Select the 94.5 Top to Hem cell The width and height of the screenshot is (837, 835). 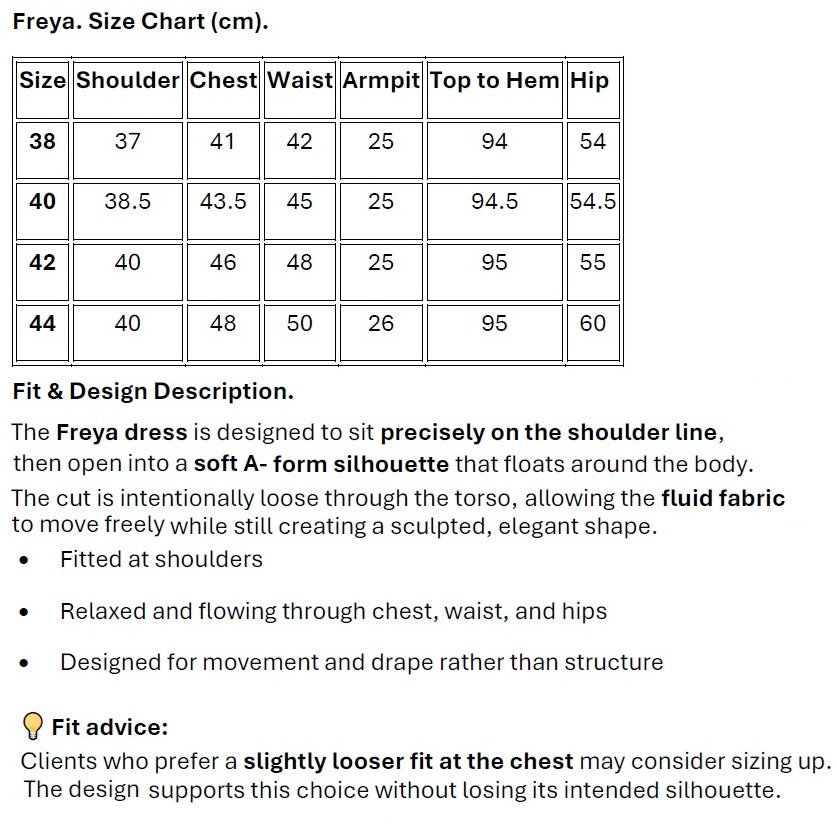tap(494, 202)
